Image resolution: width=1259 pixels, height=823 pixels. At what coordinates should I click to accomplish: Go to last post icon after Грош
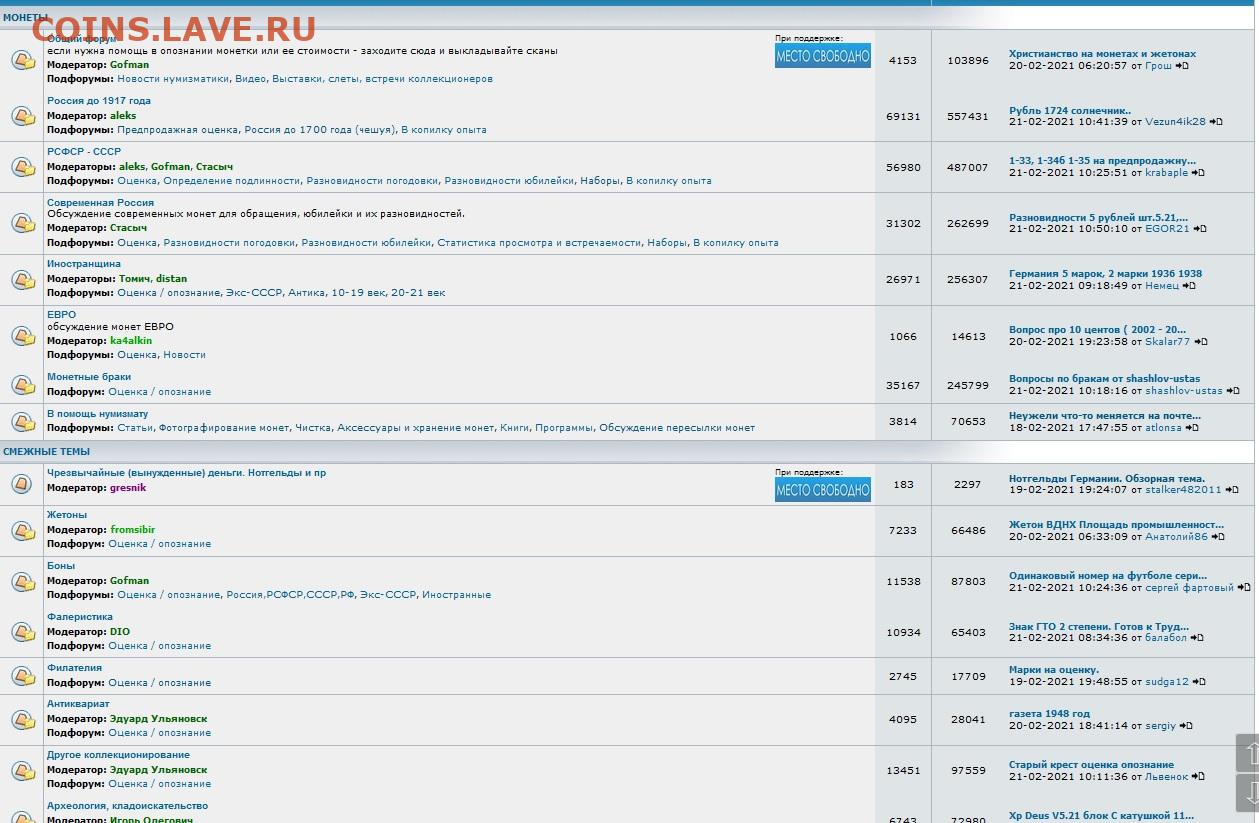[1182, 66]
